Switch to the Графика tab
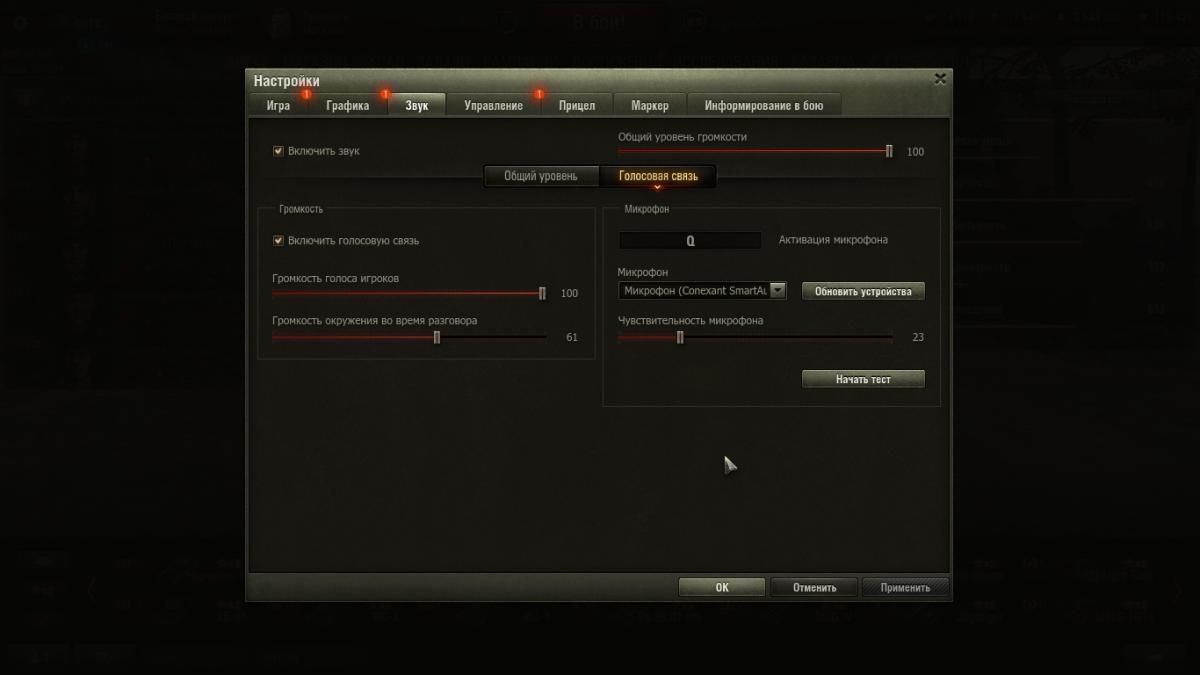This screenshot has width=1200, height=675. pyautogui.click(x=347, y=105)
